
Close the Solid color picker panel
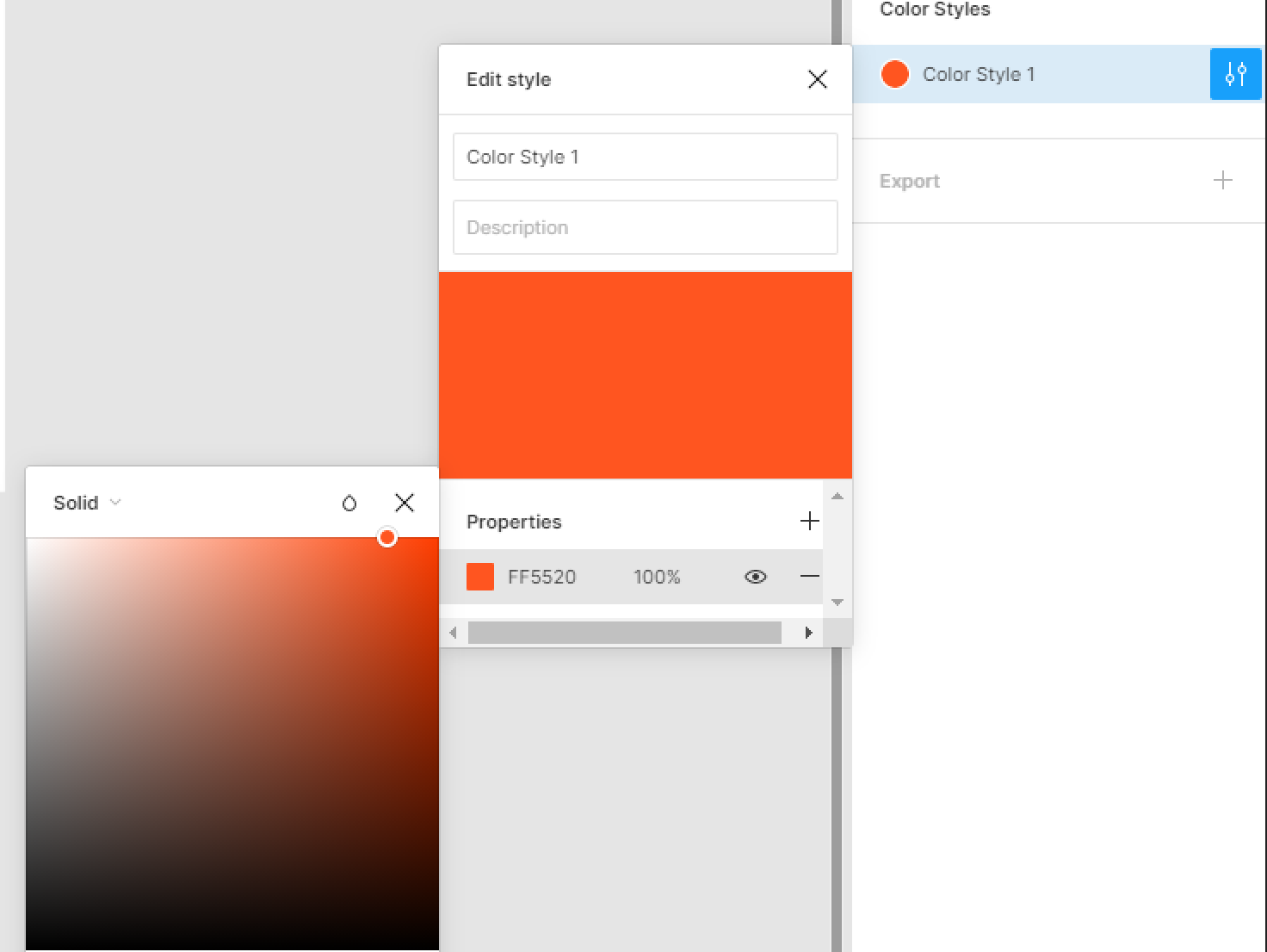pos(404,503)
